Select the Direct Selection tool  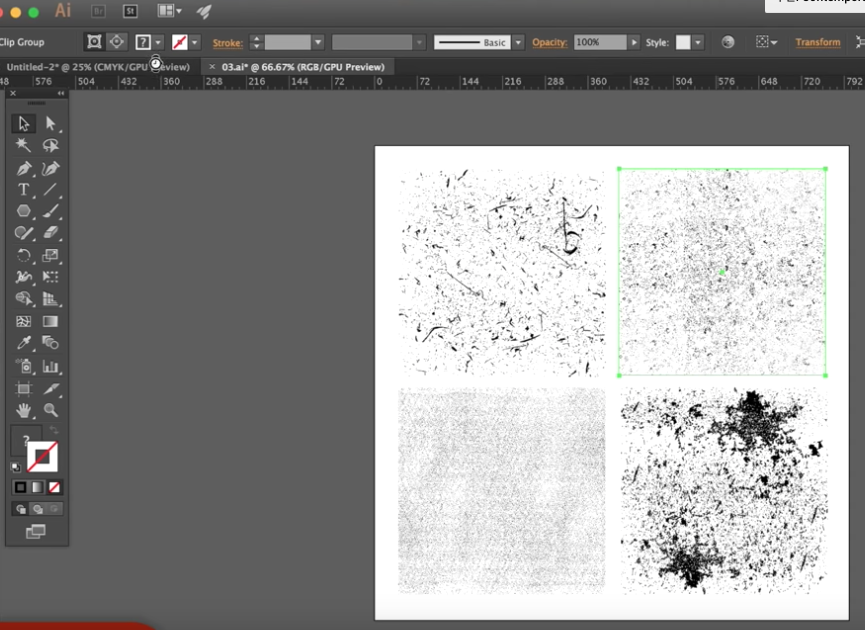[50, 124]
